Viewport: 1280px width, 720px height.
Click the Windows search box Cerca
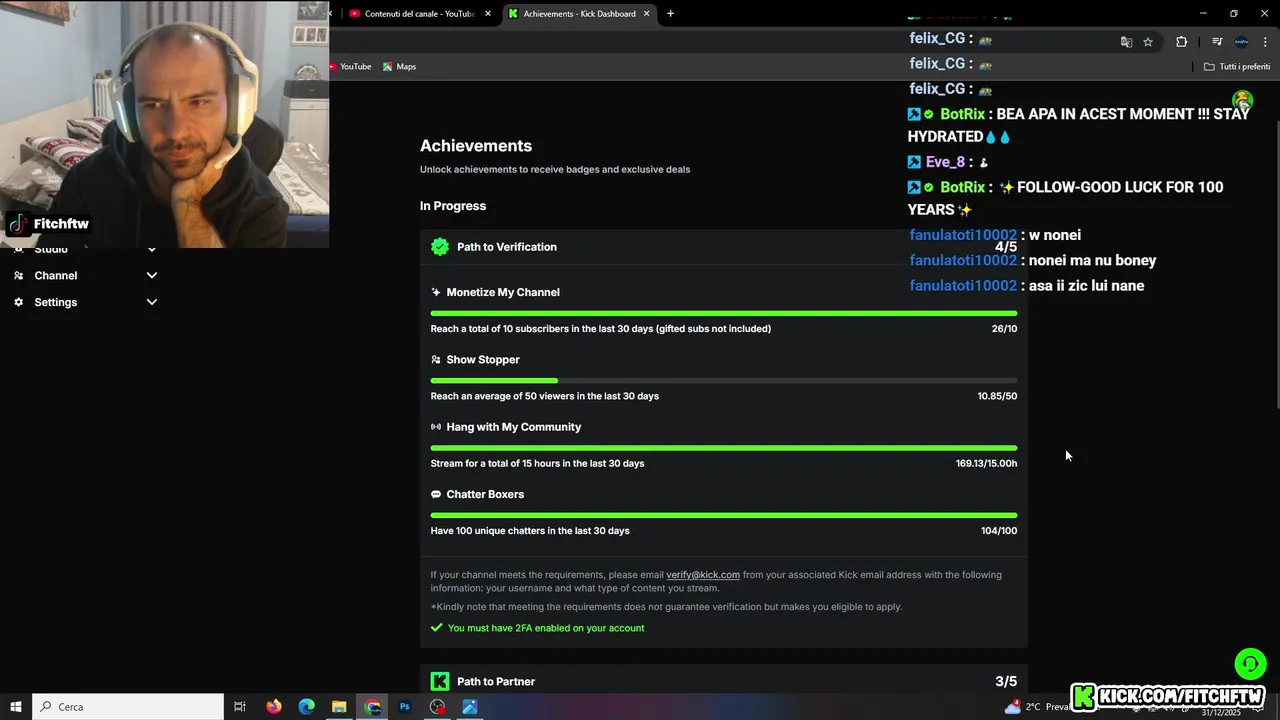[x=128, y=707]
